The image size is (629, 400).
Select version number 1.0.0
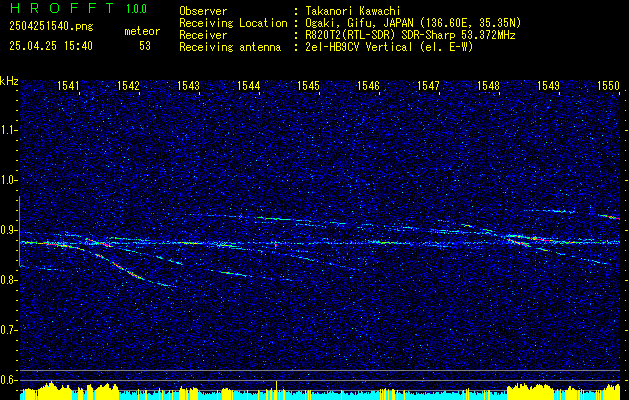[136, 9]
